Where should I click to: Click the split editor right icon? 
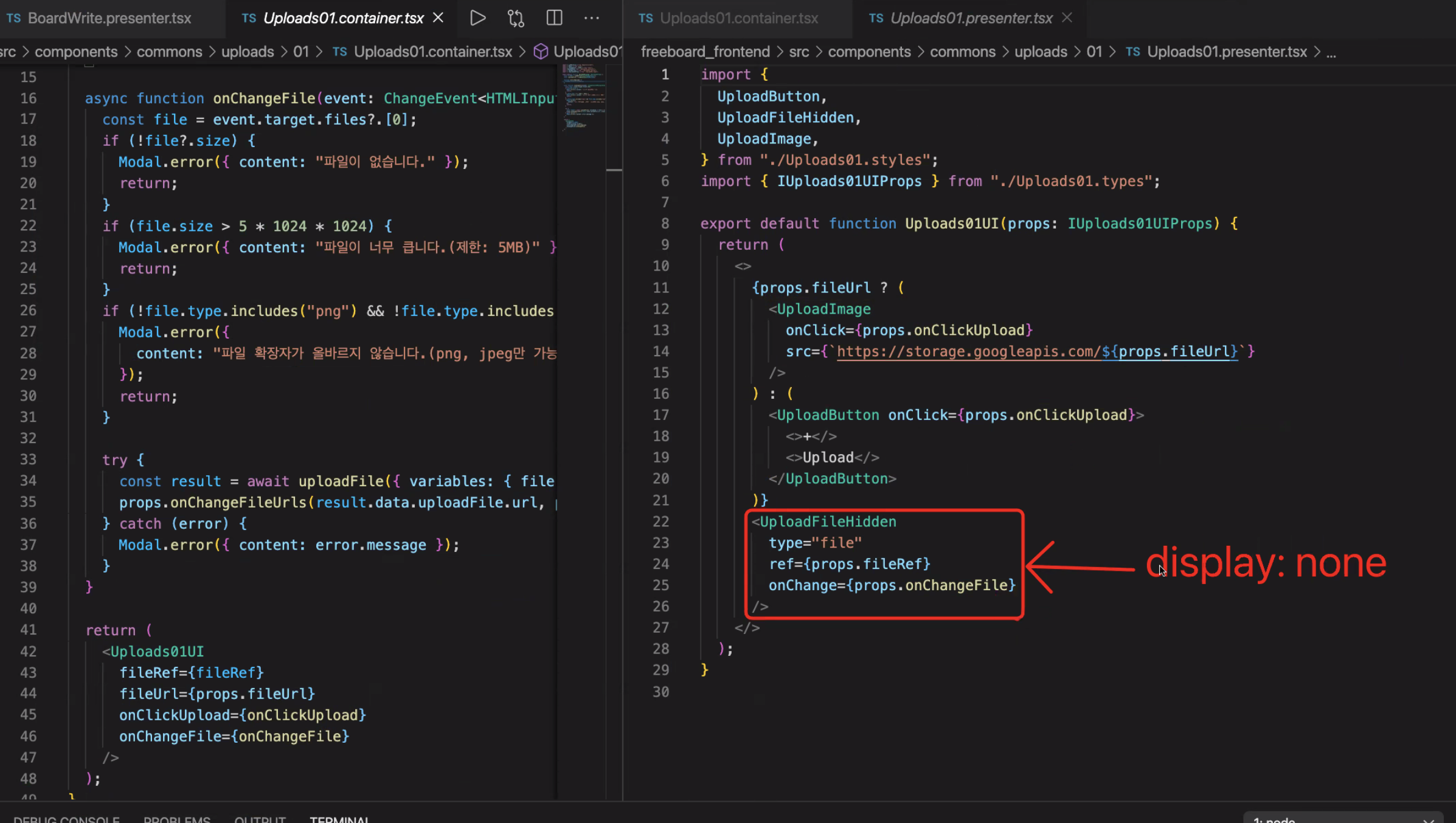click(554, 18)
